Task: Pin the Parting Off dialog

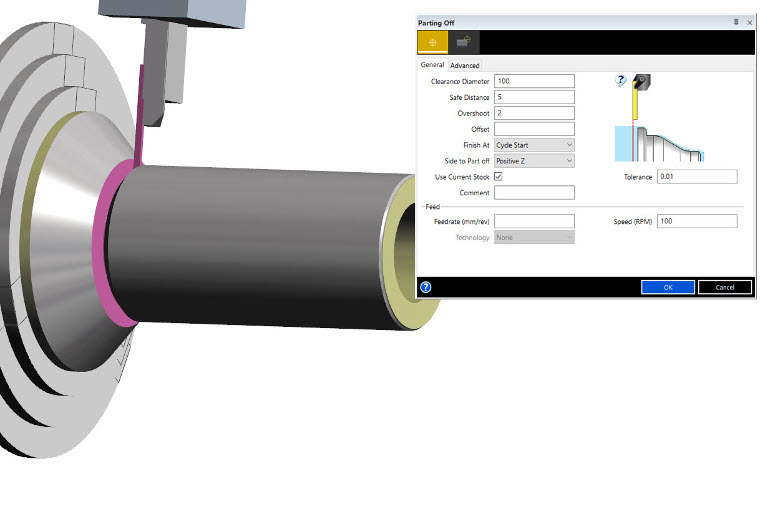Action: point(736,22)
